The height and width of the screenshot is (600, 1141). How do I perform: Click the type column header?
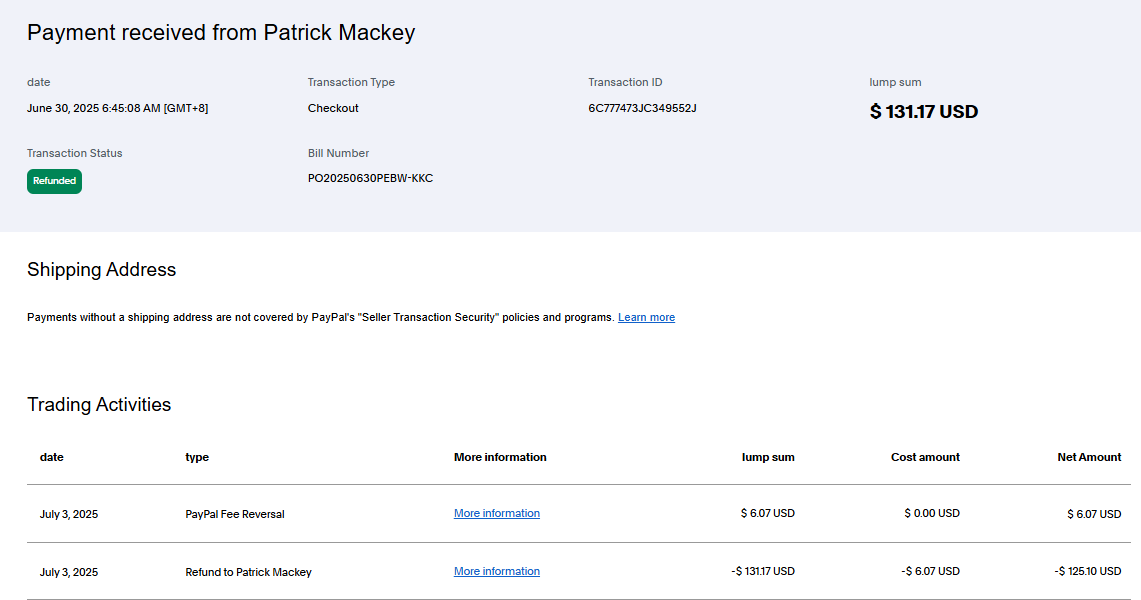(x=197, y=457)
